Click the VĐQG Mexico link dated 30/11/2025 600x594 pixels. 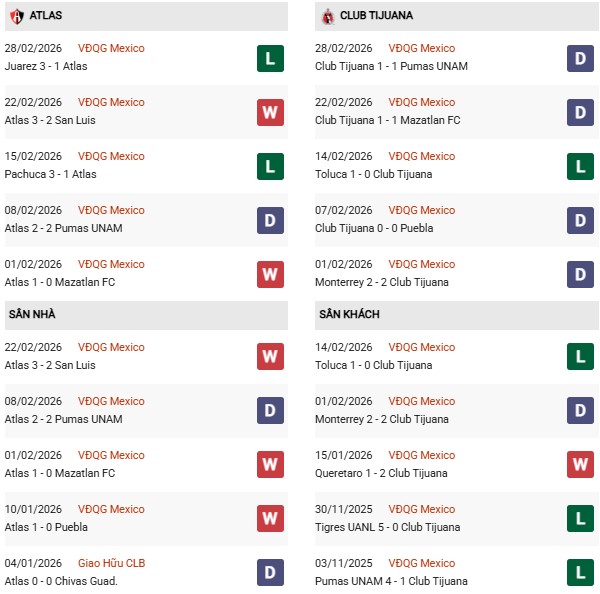(x=422, y=509)
